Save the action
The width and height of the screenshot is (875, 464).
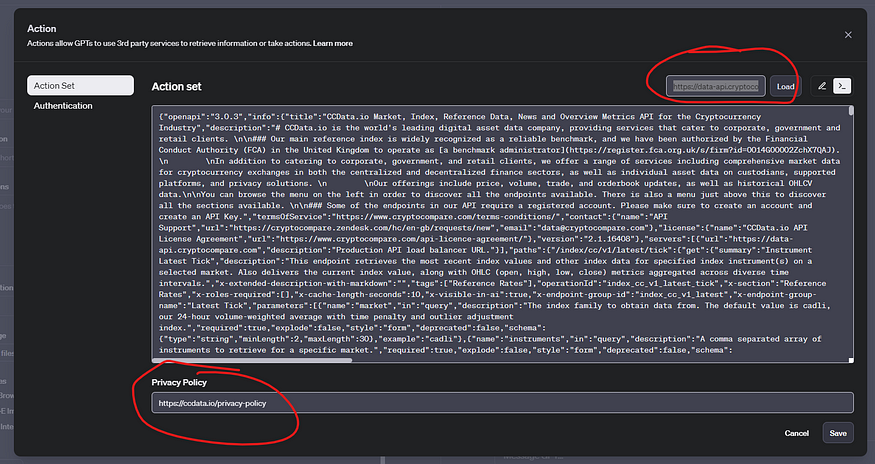coord(838,433)
